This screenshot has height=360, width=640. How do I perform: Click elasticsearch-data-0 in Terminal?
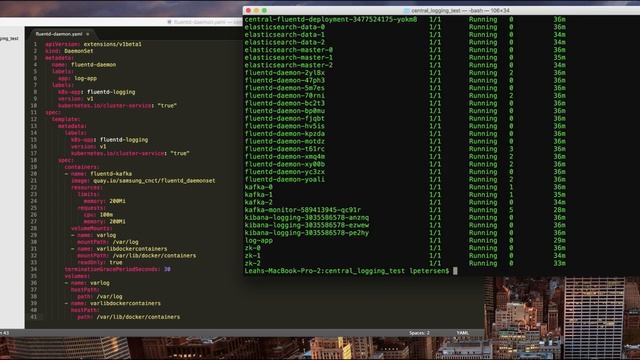[x=284, y=27]
